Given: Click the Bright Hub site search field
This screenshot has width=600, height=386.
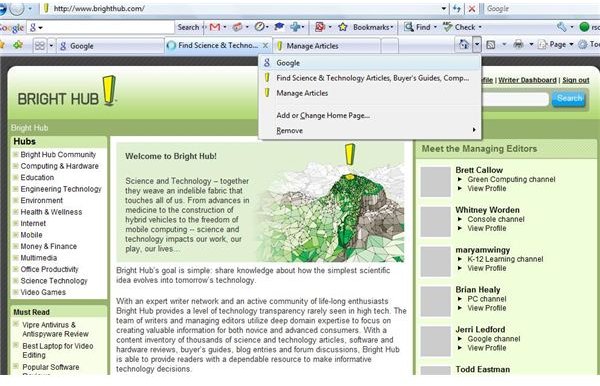Looking at the screenshot, I should point(515,99).
